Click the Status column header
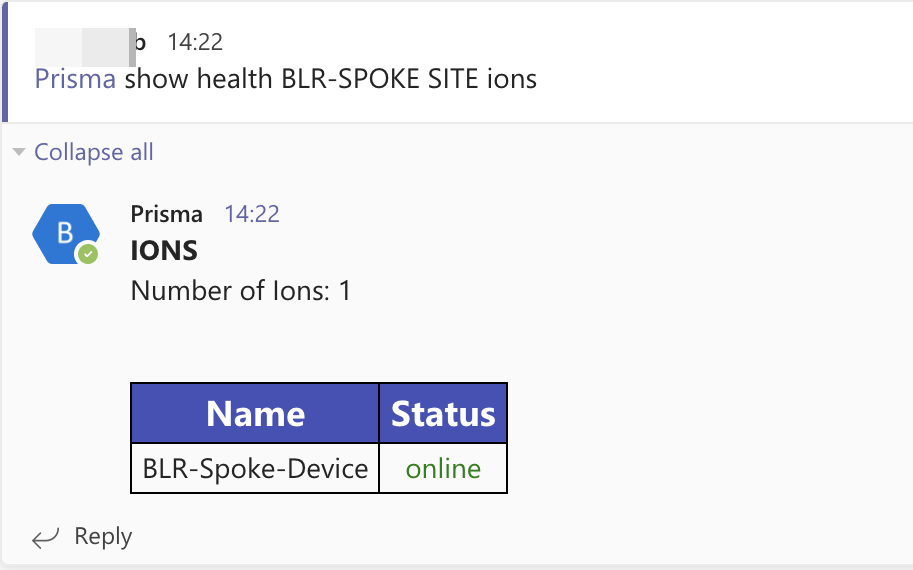This screenshot has height=570, width=913. click(443, 414)
